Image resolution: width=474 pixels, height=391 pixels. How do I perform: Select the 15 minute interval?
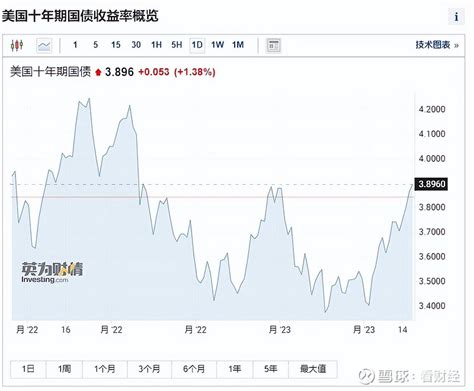pos(116,45)
